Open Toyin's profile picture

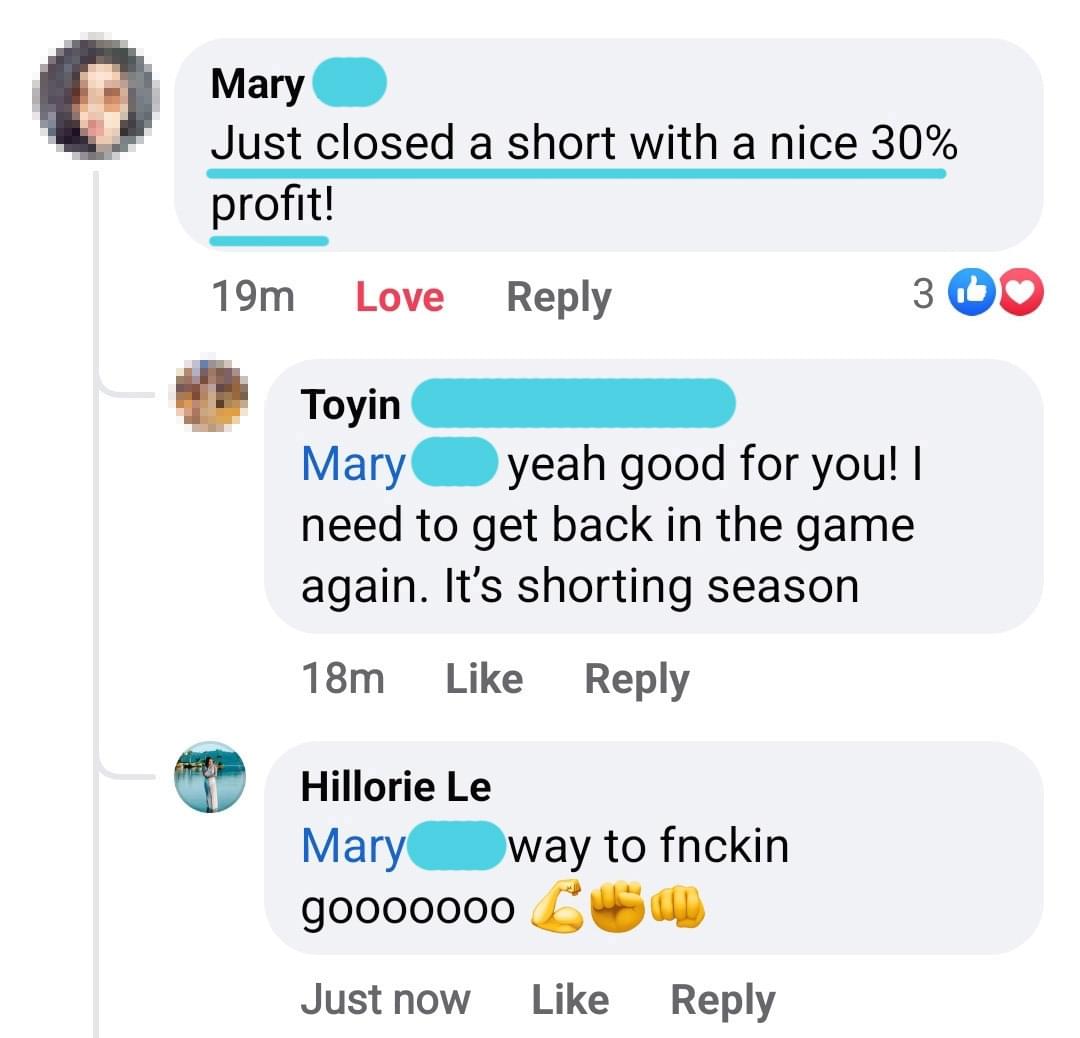point(211,395)
